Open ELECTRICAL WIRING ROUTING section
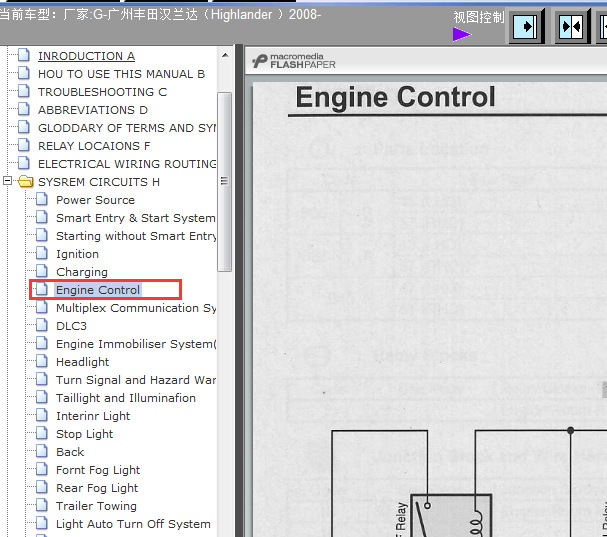 [x=127, y=164]
